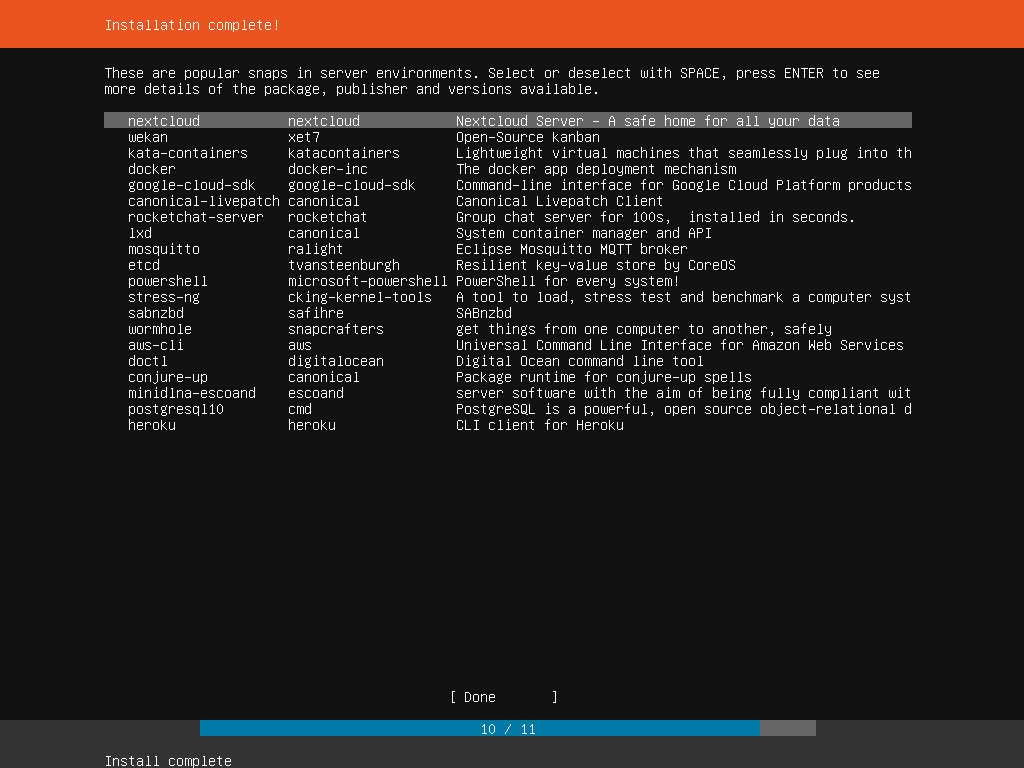Viewport: 1024px width, 768px height.
Task: Choose the etcd snap entry
Action: [507, 265]
